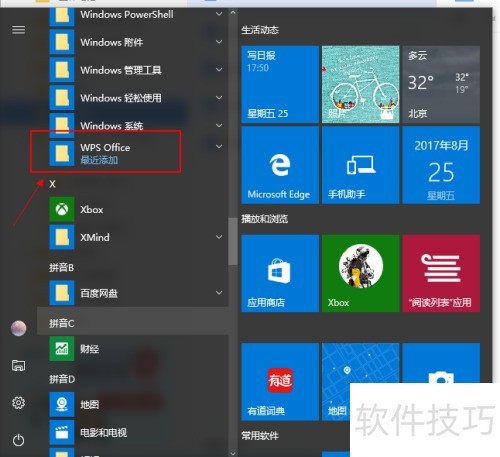Open the hamburger menu icon
The width and height of the screenshot is (500, 457).
click(18, 30)
